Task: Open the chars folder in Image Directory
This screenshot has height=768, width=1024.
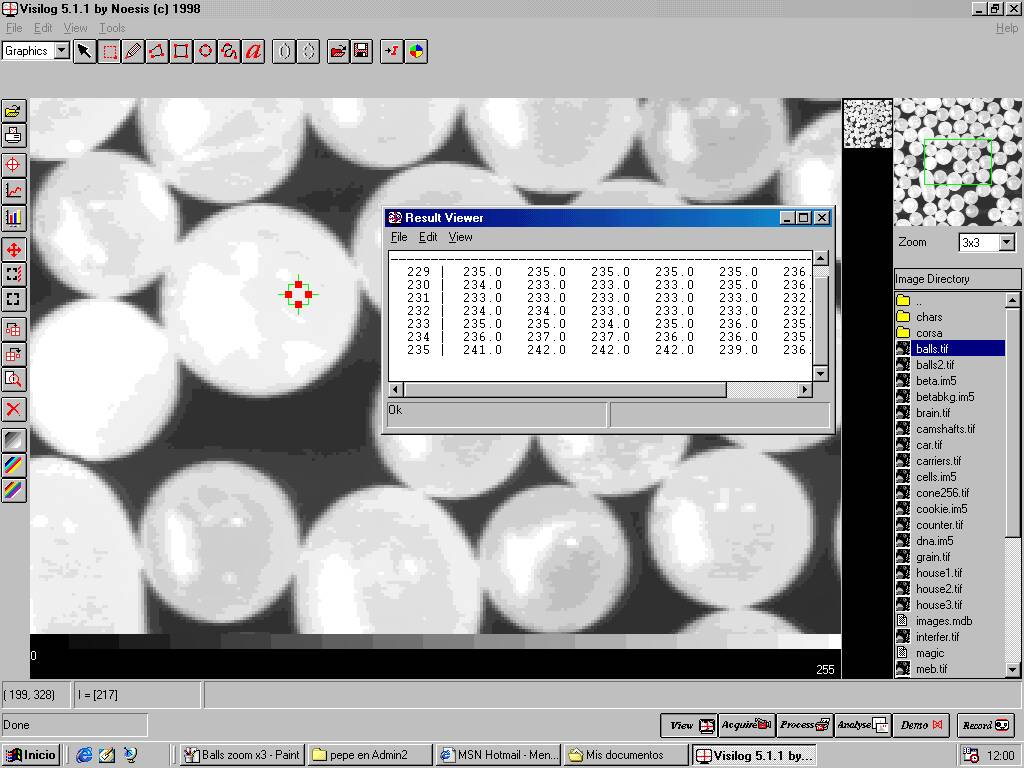Action: click(x=929, y=317)
